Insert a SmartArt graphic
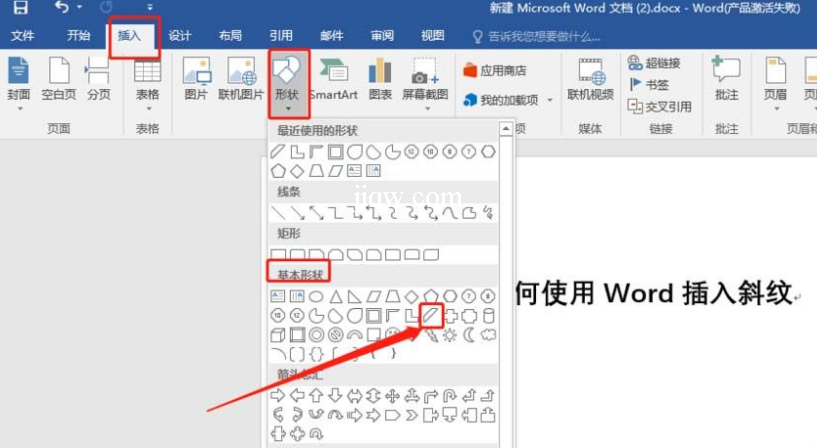Image resolution: width=817 pixels, height=448 pixels. 333,79
